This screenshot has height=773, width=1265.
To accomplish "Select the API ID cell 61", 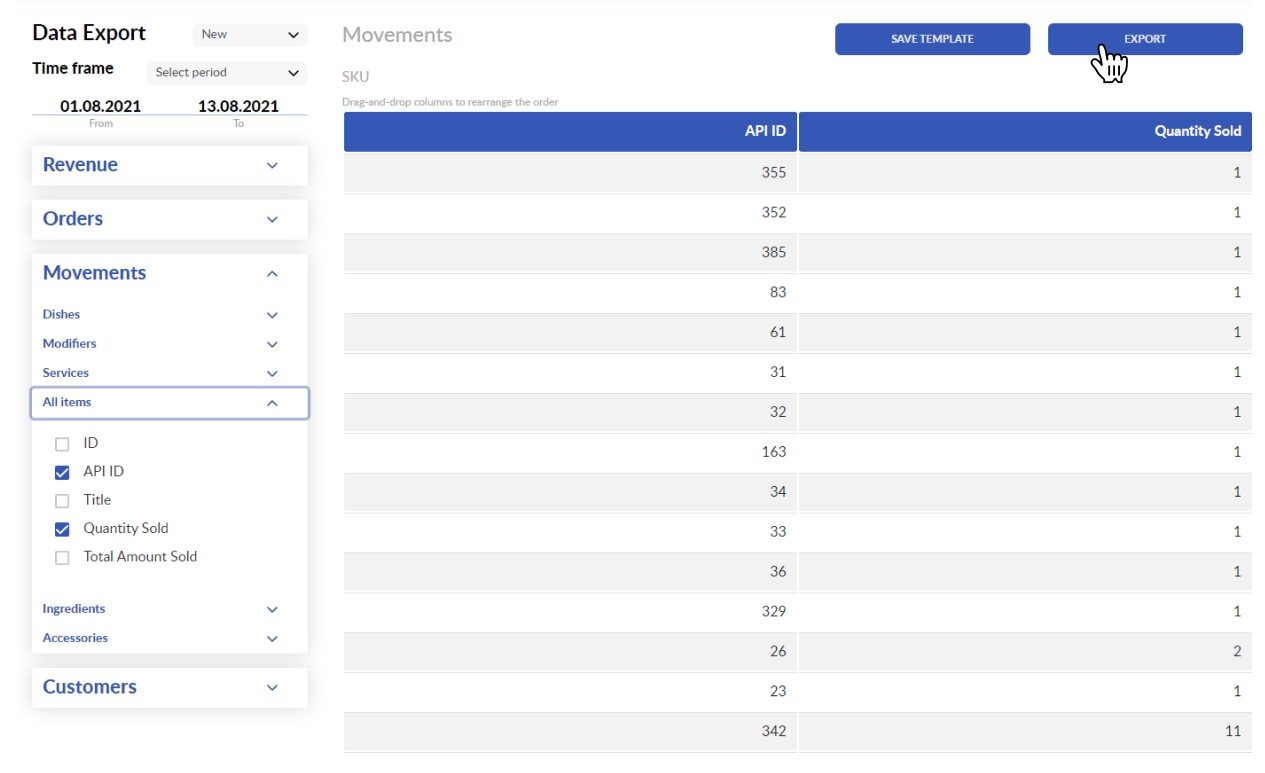I will coord(570,332).
